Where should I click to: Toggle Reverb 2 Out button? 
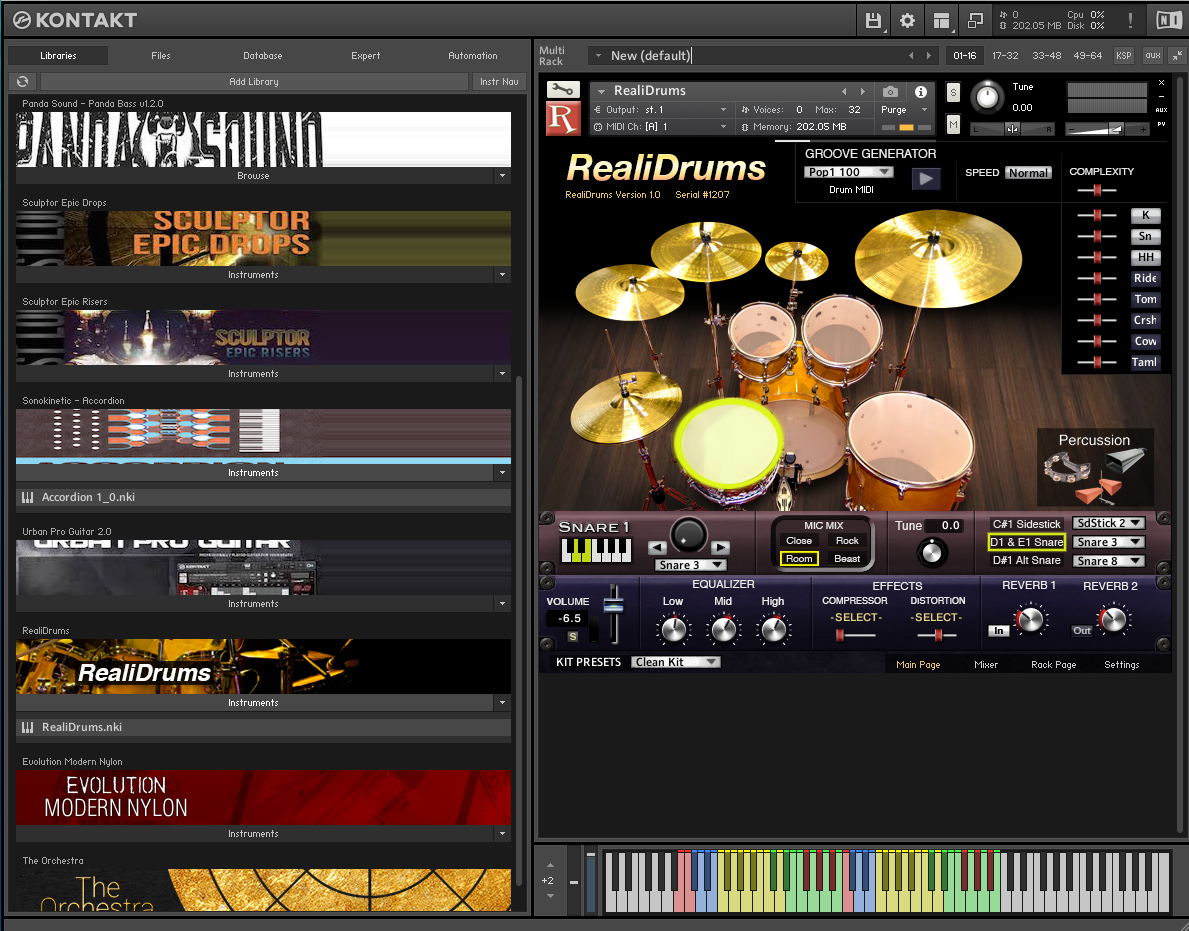coord(1082,630)
